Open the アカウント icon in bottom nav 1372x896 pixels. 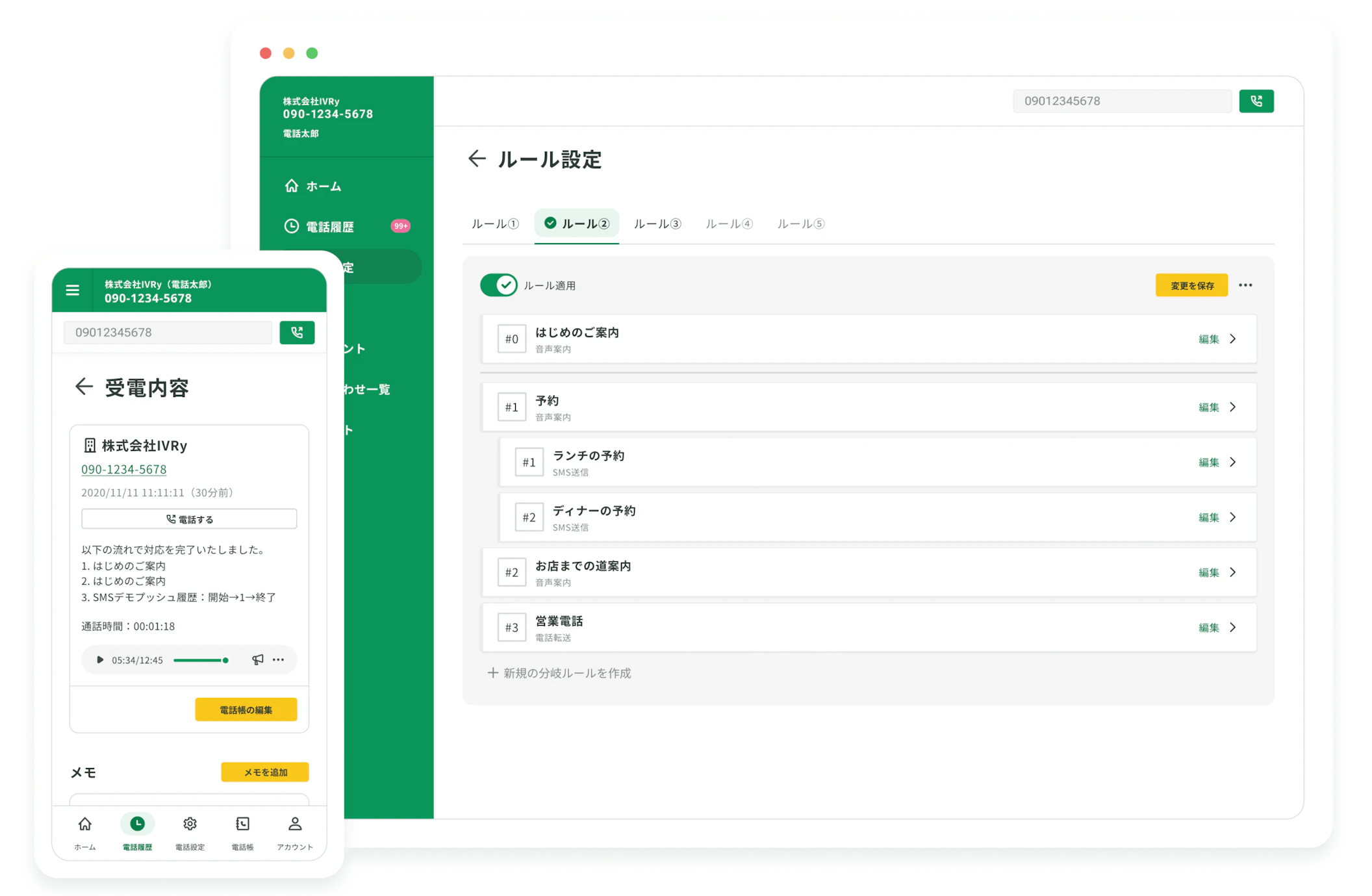(295, 825)
